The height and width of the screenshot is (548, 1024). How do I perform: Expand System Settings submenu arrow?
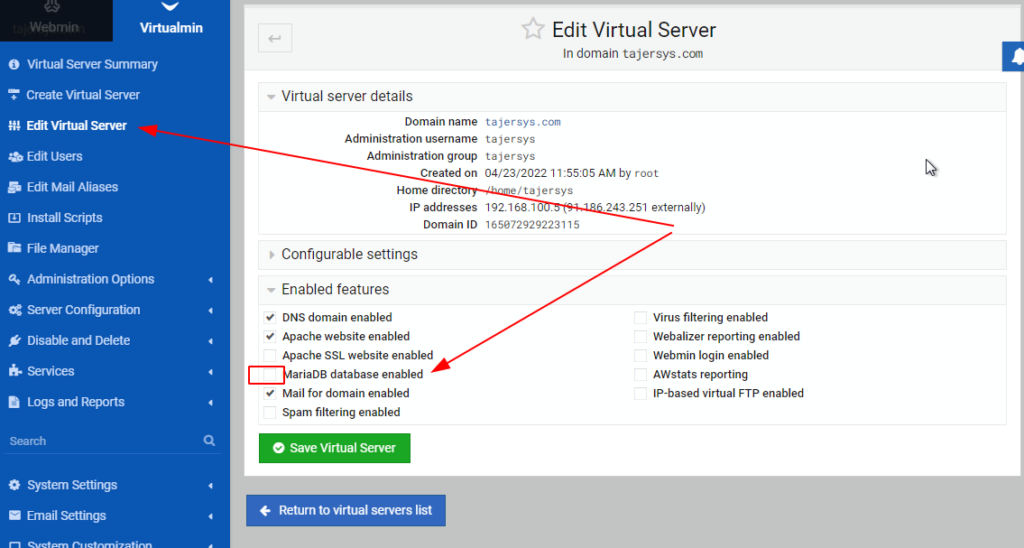tap(210, 485)
